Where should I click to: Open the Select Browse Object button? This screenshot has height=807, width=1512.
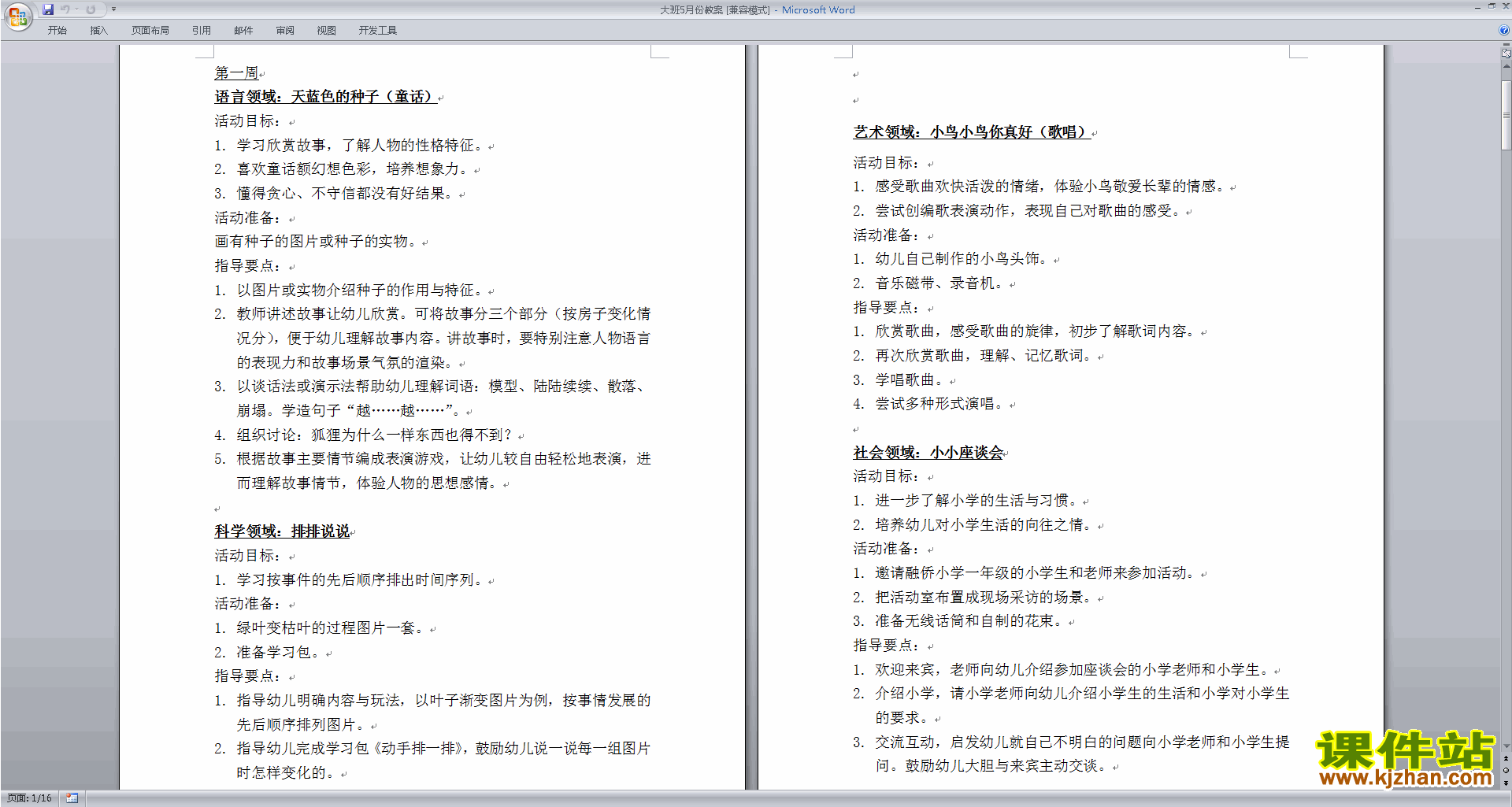point(1506,770)
